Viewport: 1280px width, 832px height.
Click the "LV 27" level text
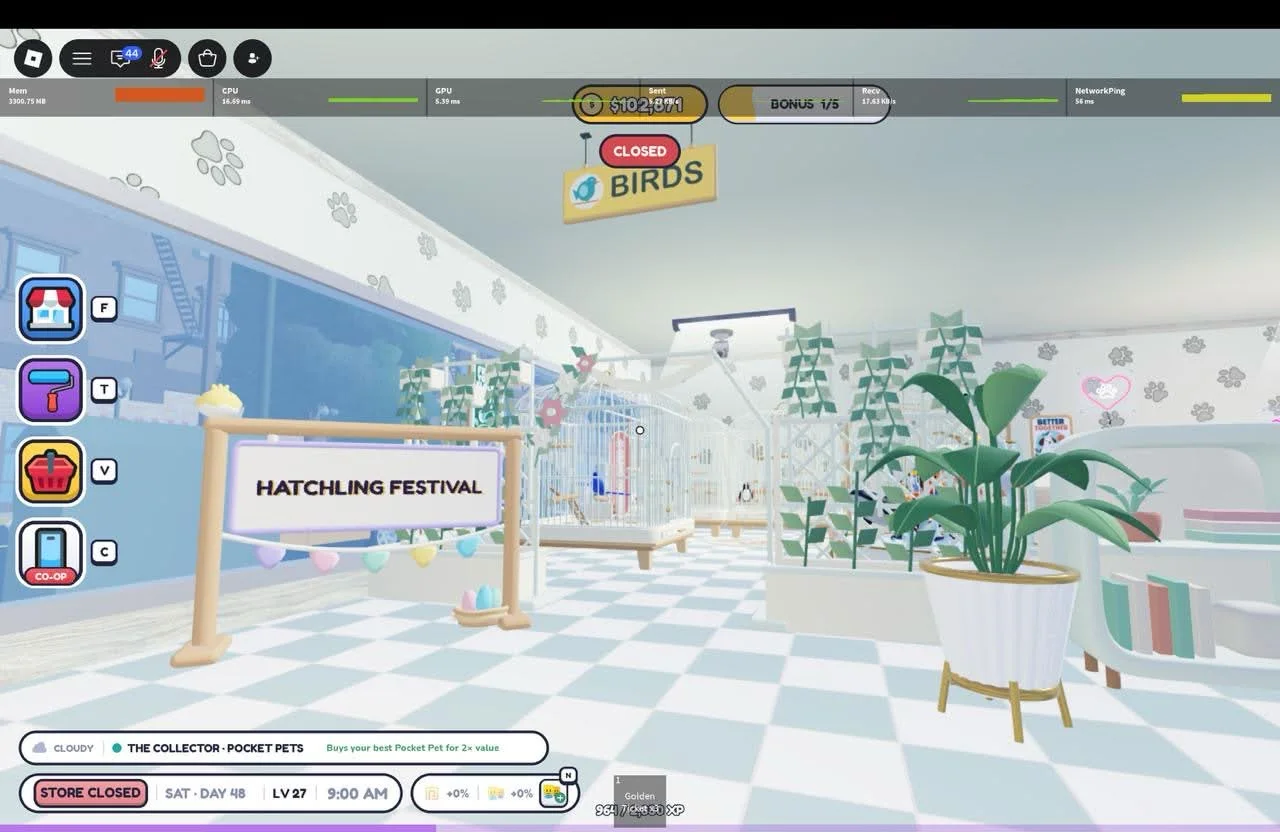(289, 793)
